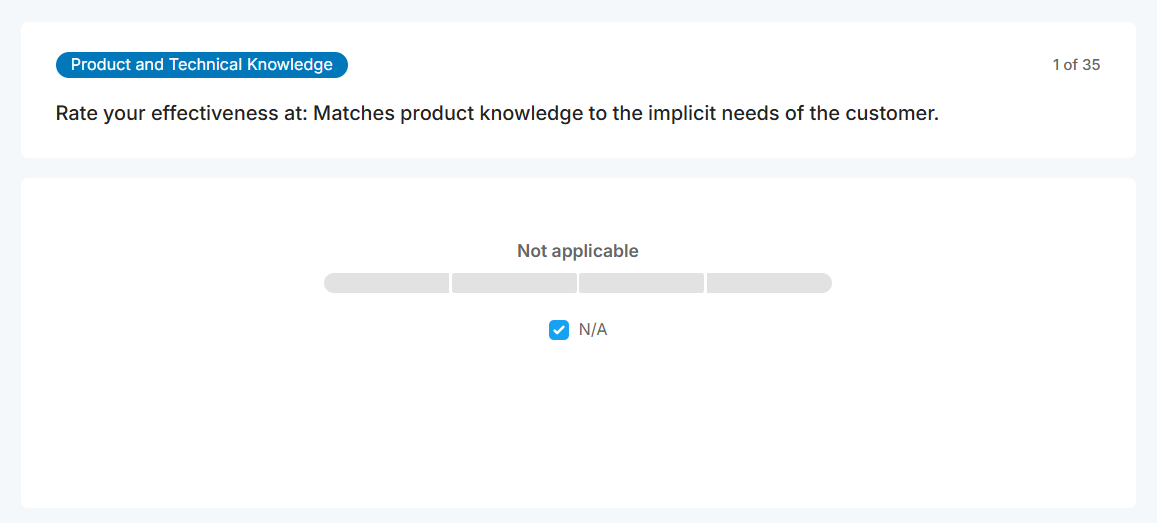Select the third segment of the rating bar

tap(641, 283)
